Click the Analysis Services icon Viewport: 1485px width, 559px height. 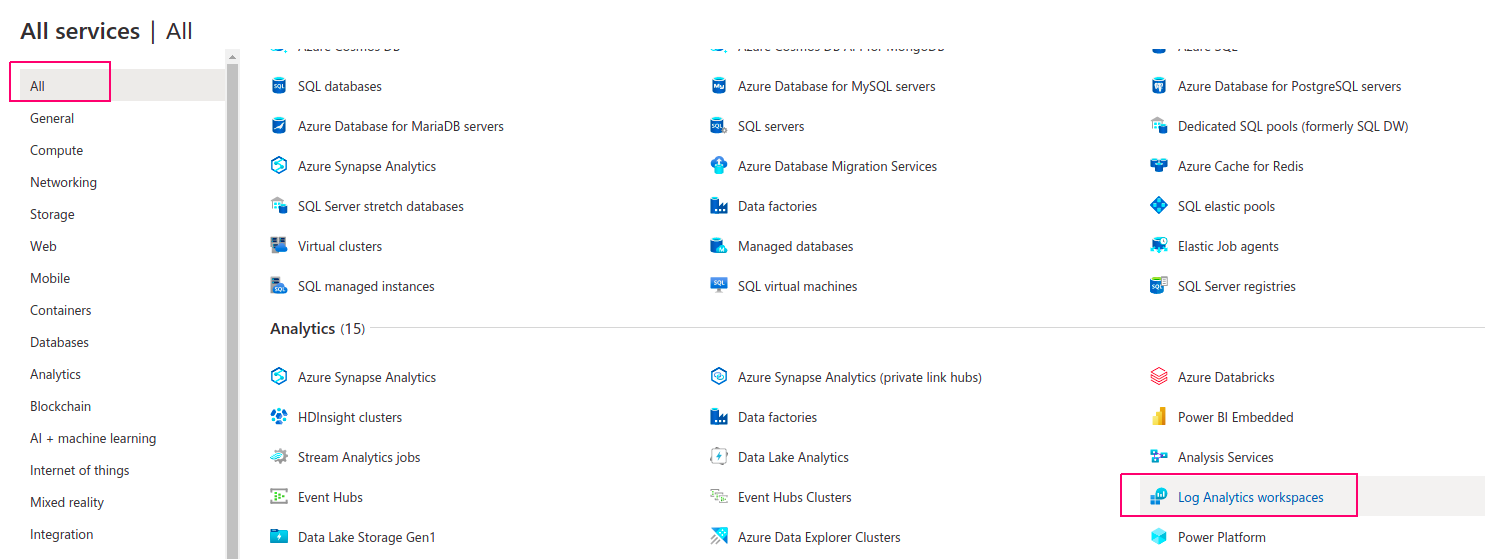[x=1159, y=457]
